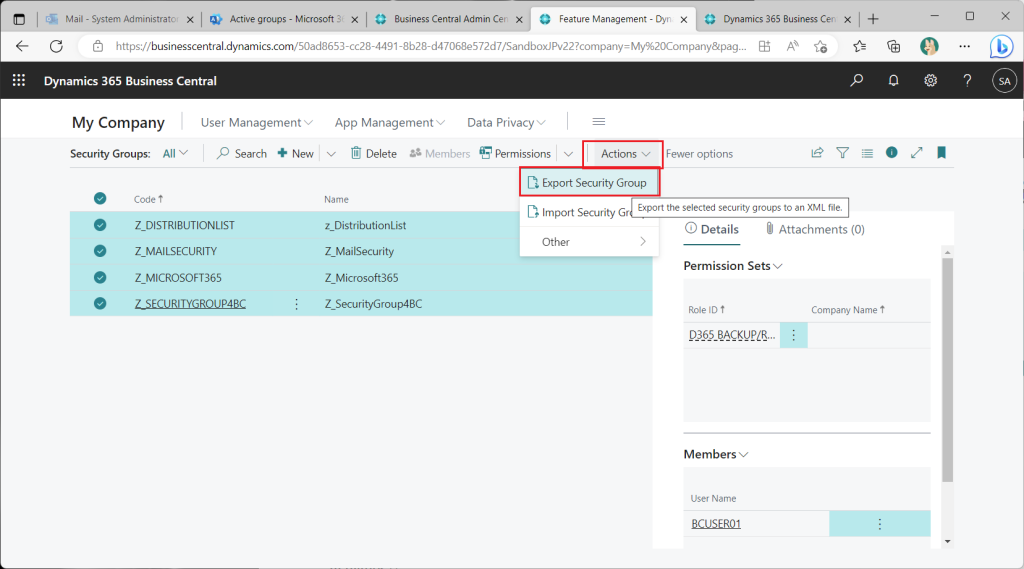The height and width of the screenshot is (569, 1024).
Task: Expand Data Privacy menu
Action: tap(506, 122)
